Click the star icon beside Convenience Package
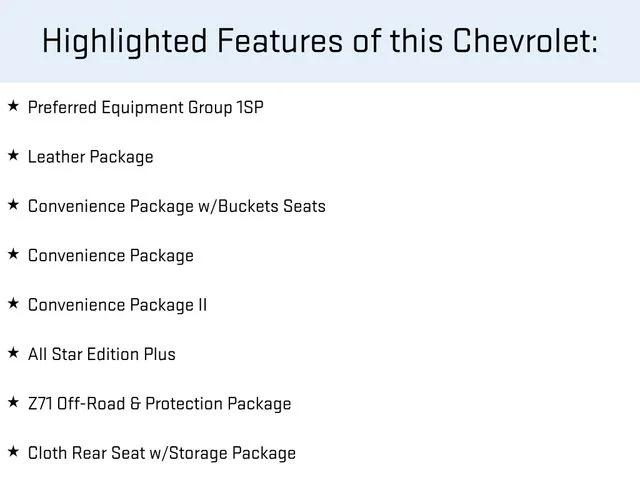This screenshot has height=480, width=640. pyautogui.click(x=13, y=254)
